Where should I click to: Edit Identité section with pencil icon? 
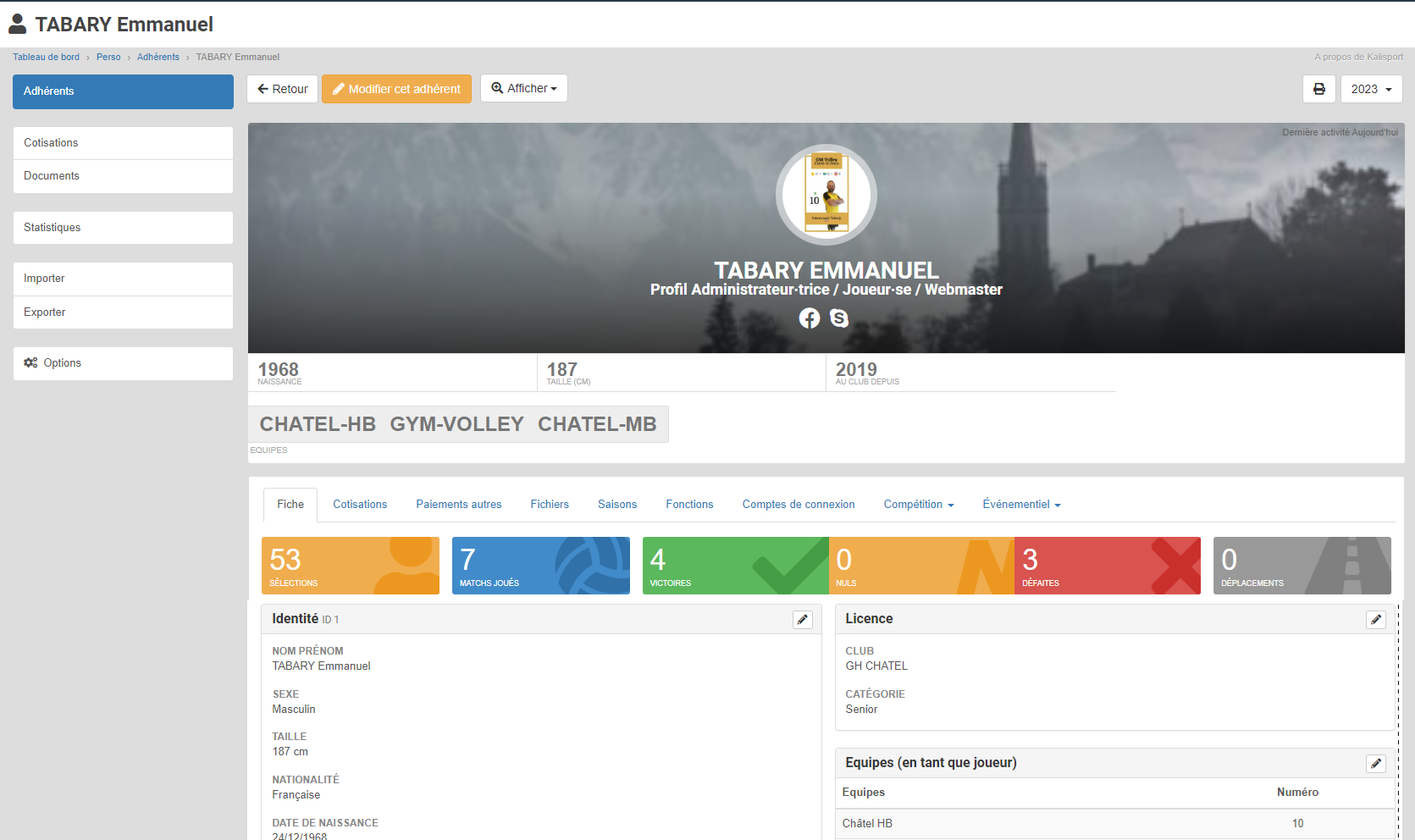click(x=802, y=620)
